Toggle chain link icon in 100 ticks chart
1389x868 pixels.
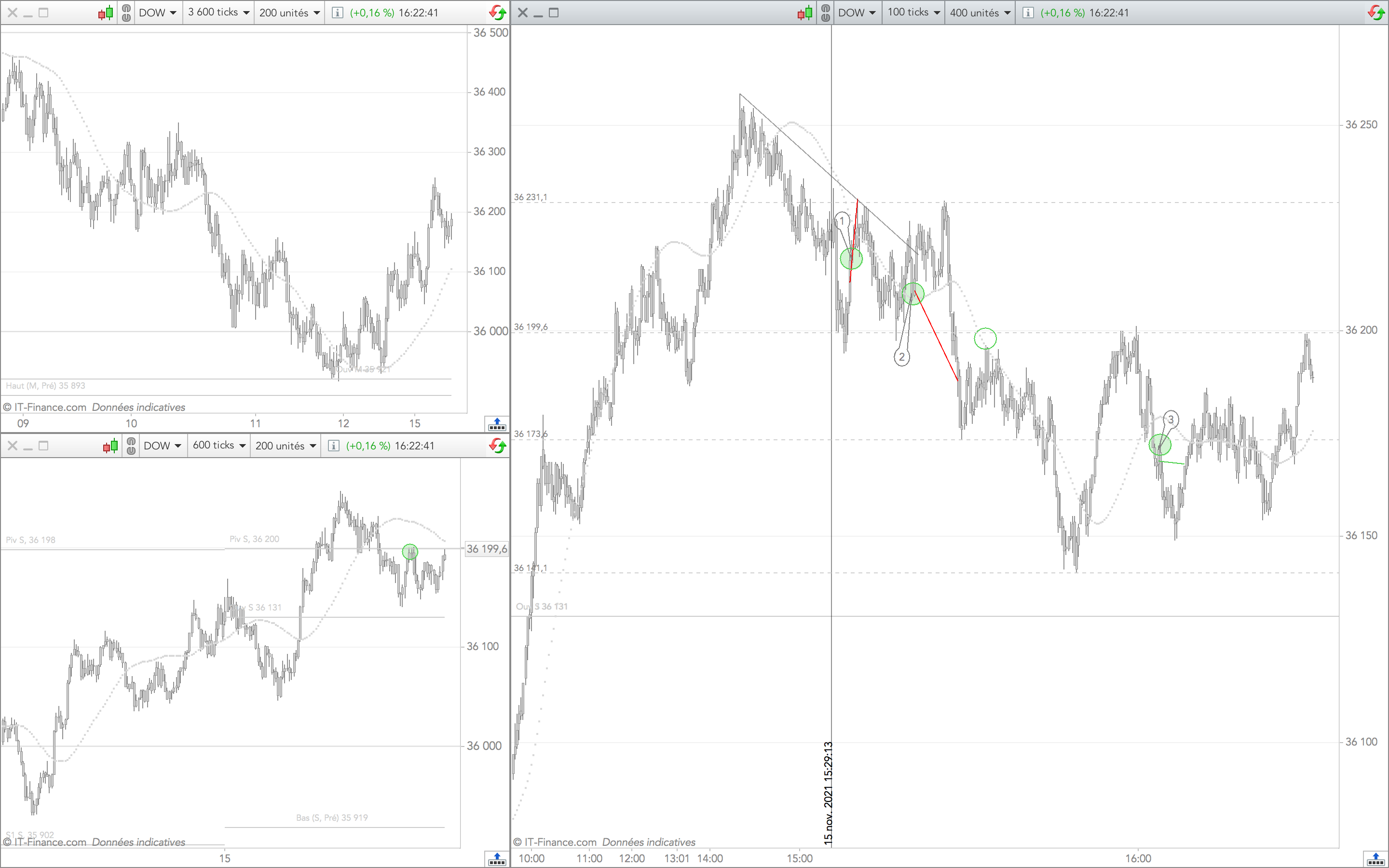tap(825, 13)
